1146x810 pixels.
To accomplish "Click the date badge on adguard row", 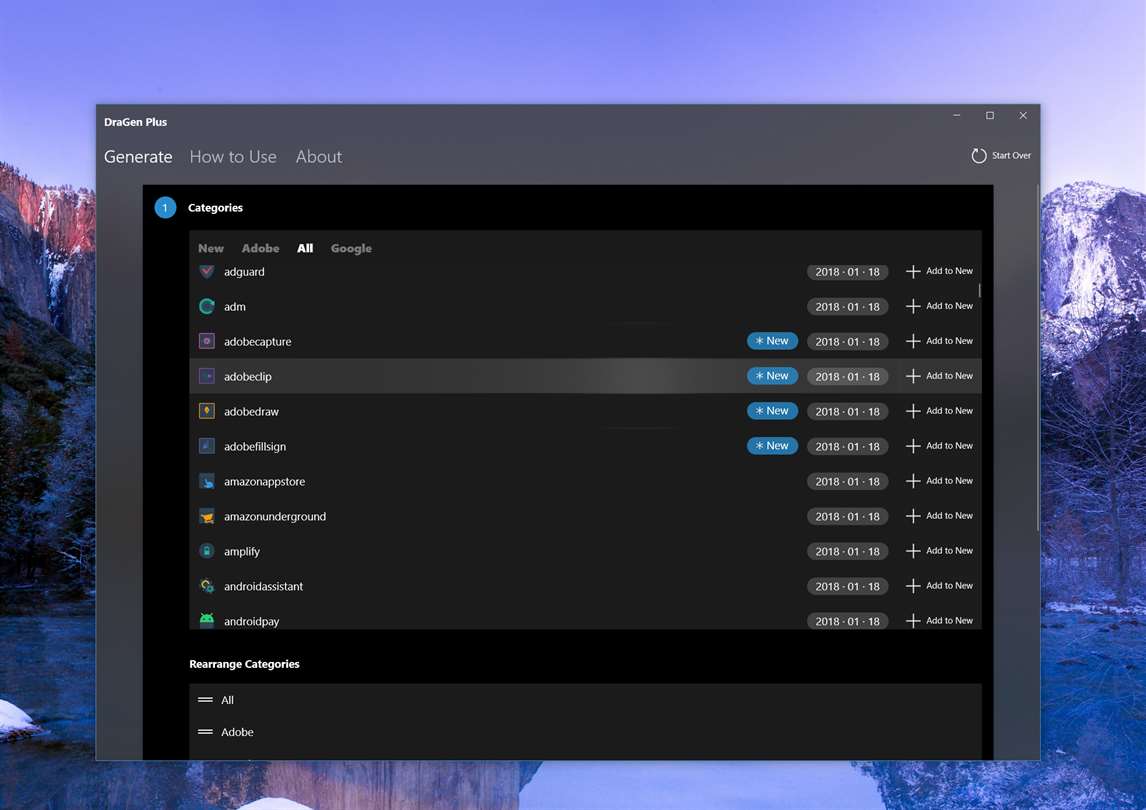I will click(848, 272).
